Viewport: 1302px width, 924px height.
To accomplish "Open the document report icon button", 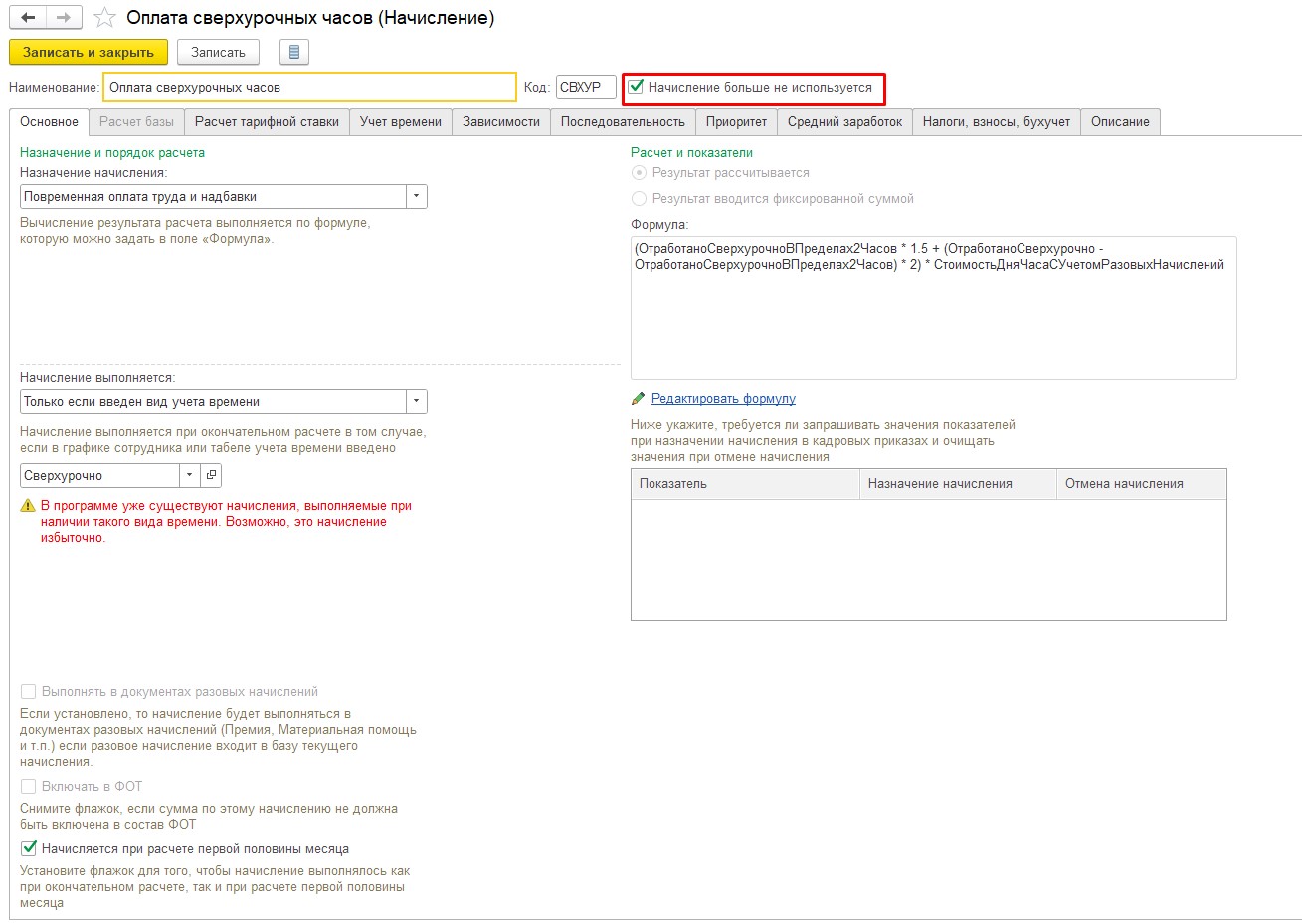I will 294,52.
